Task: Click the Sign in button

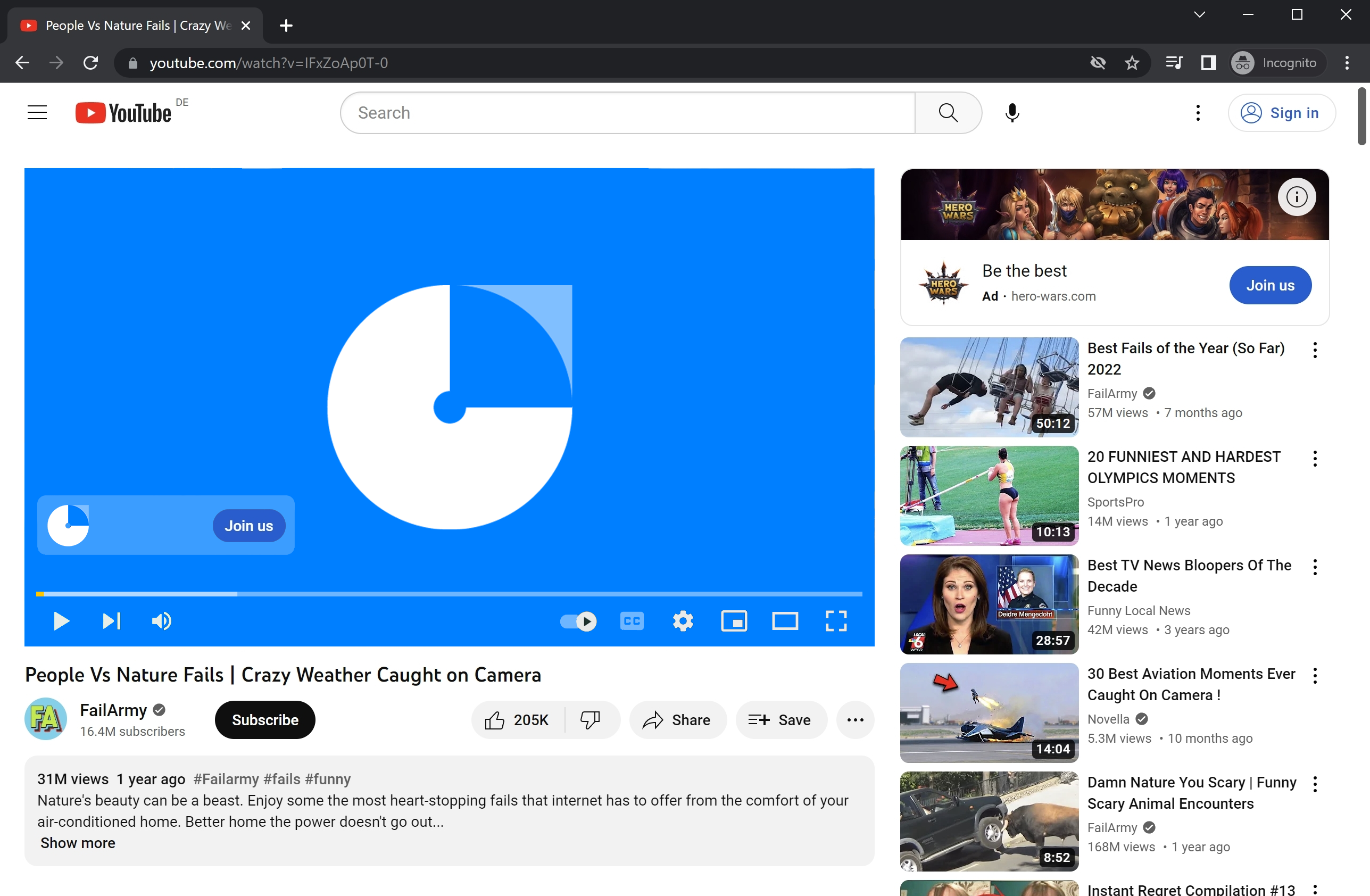Action: click(x=1281, y=113)
